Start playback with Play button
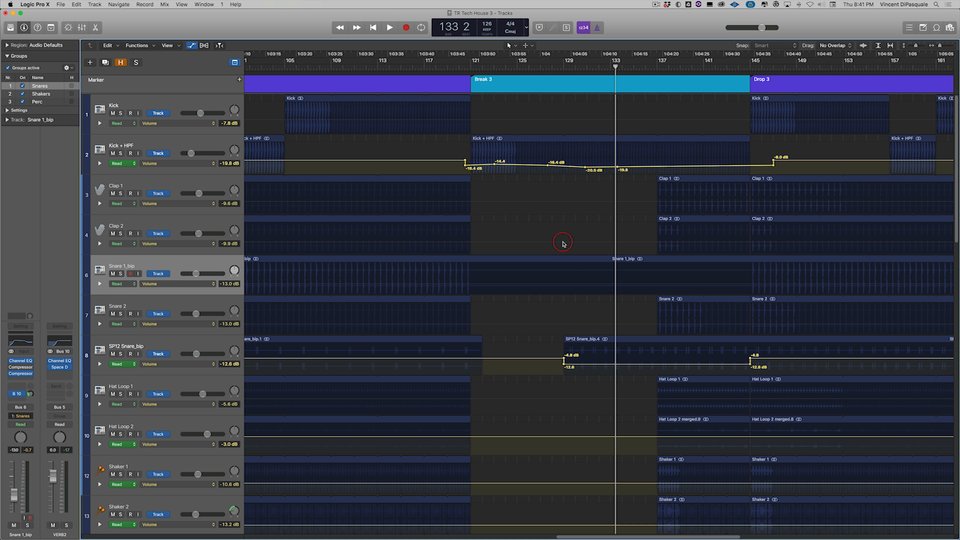Viewport: 960px width, 540px height. coord(389,28)
